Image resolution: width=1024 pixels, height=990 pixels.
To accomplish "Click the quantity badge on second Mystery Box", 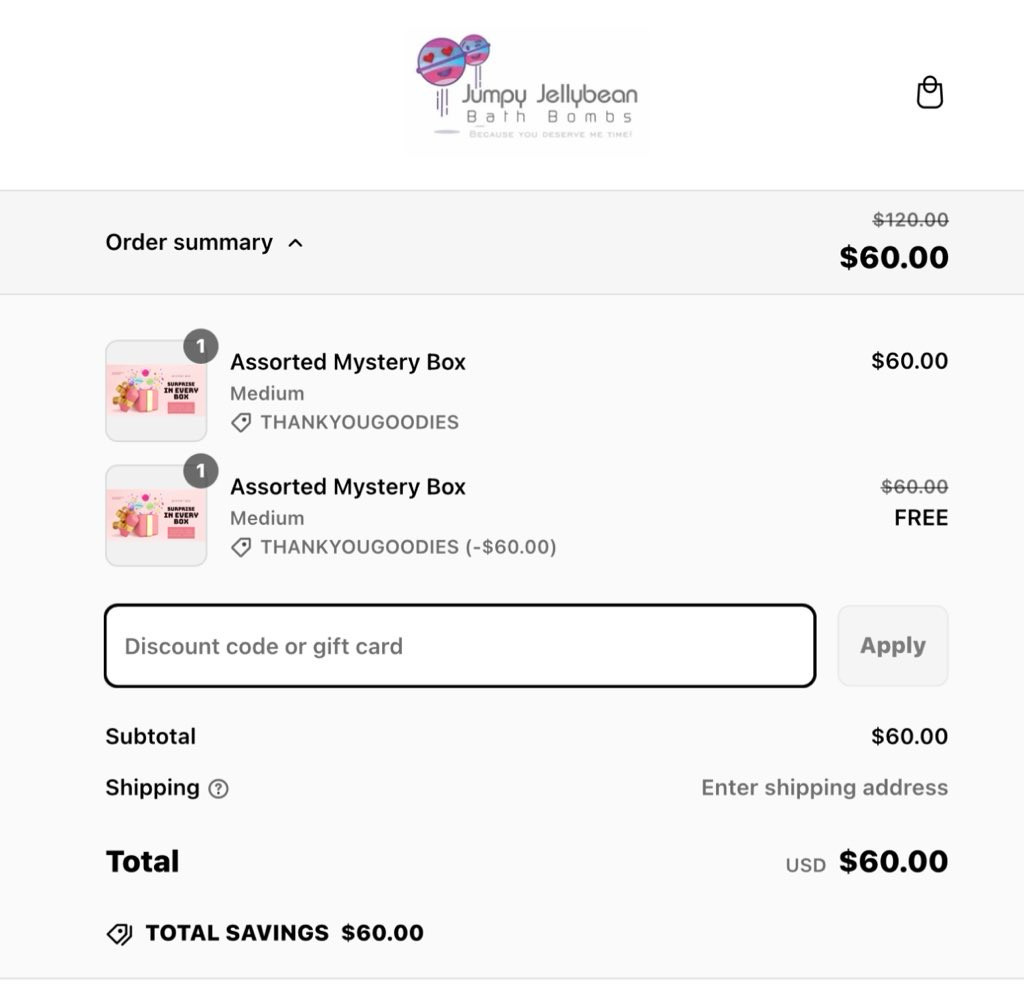I will 200,471.
